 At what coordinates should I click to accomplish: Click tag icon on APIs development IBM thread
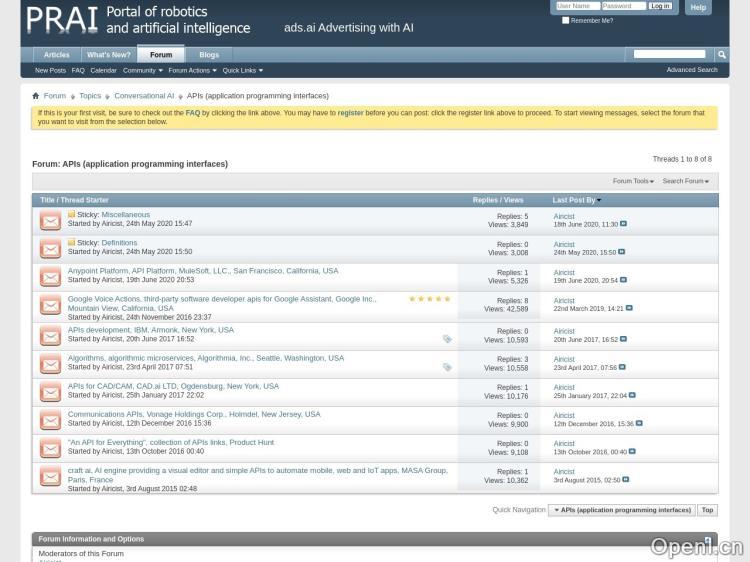447,339
